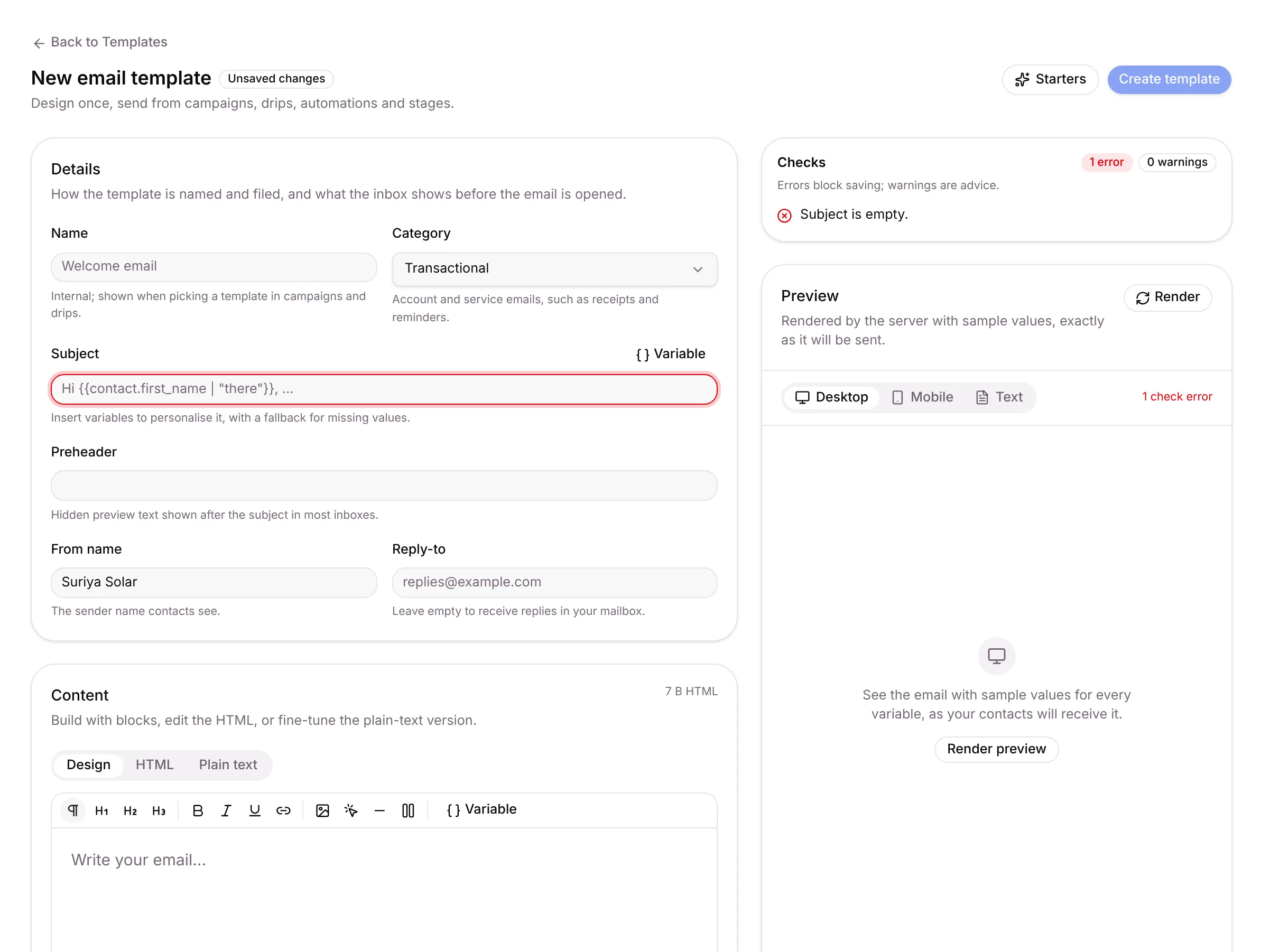Focus the Preheader input field
Viewport: 1279px width, 952px height.
tap(384, 486)
